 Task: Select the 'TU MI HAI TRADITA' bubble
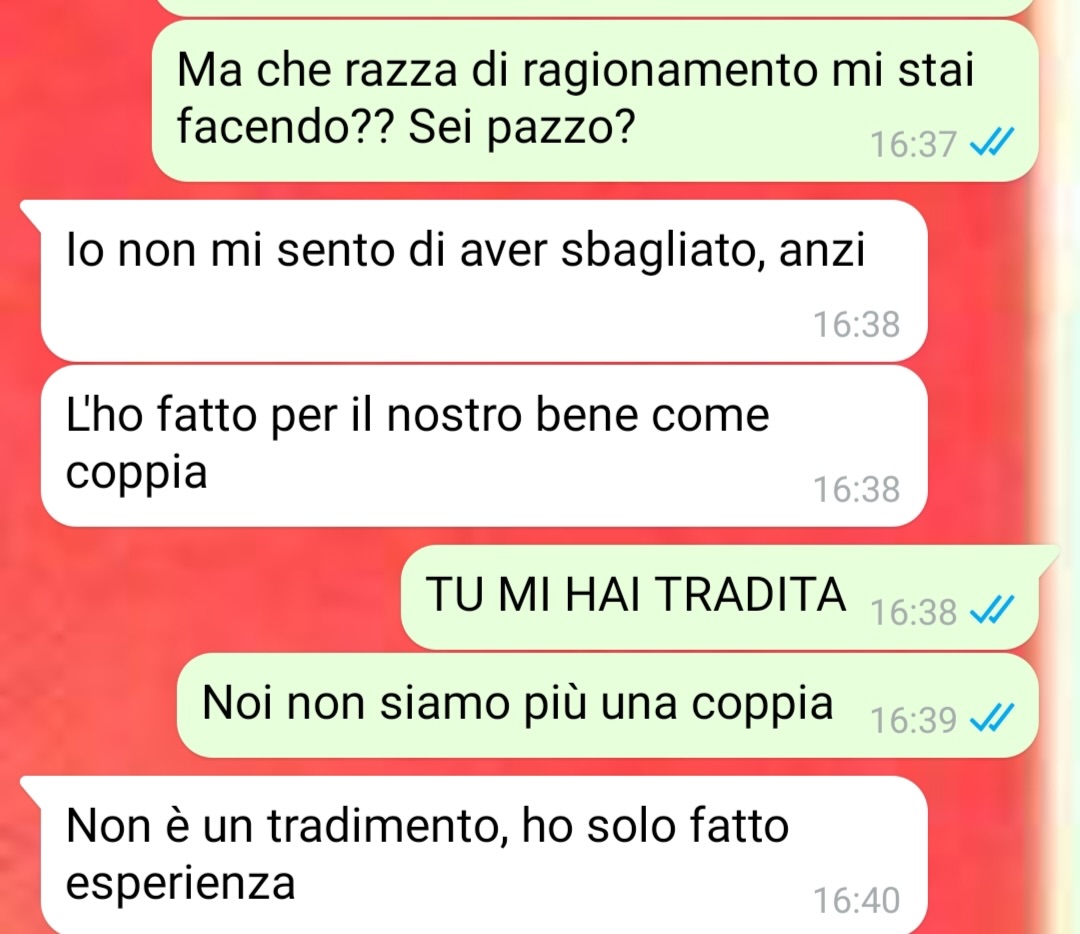(x=720, y=596)
